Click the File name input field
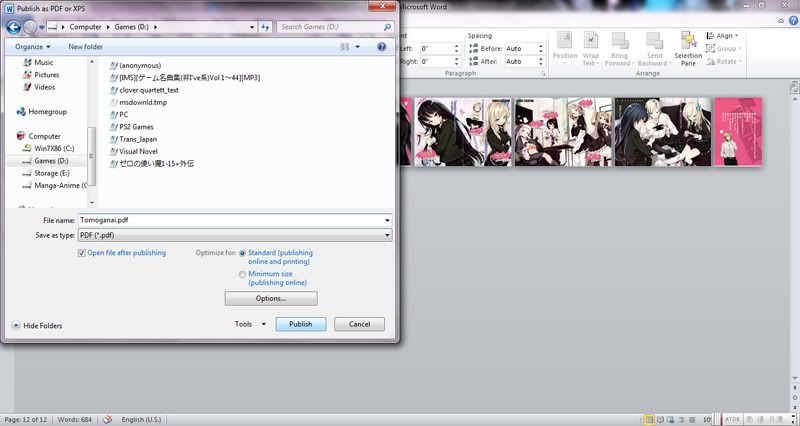This screenshot has height=426, width=800. coord(231,220)
